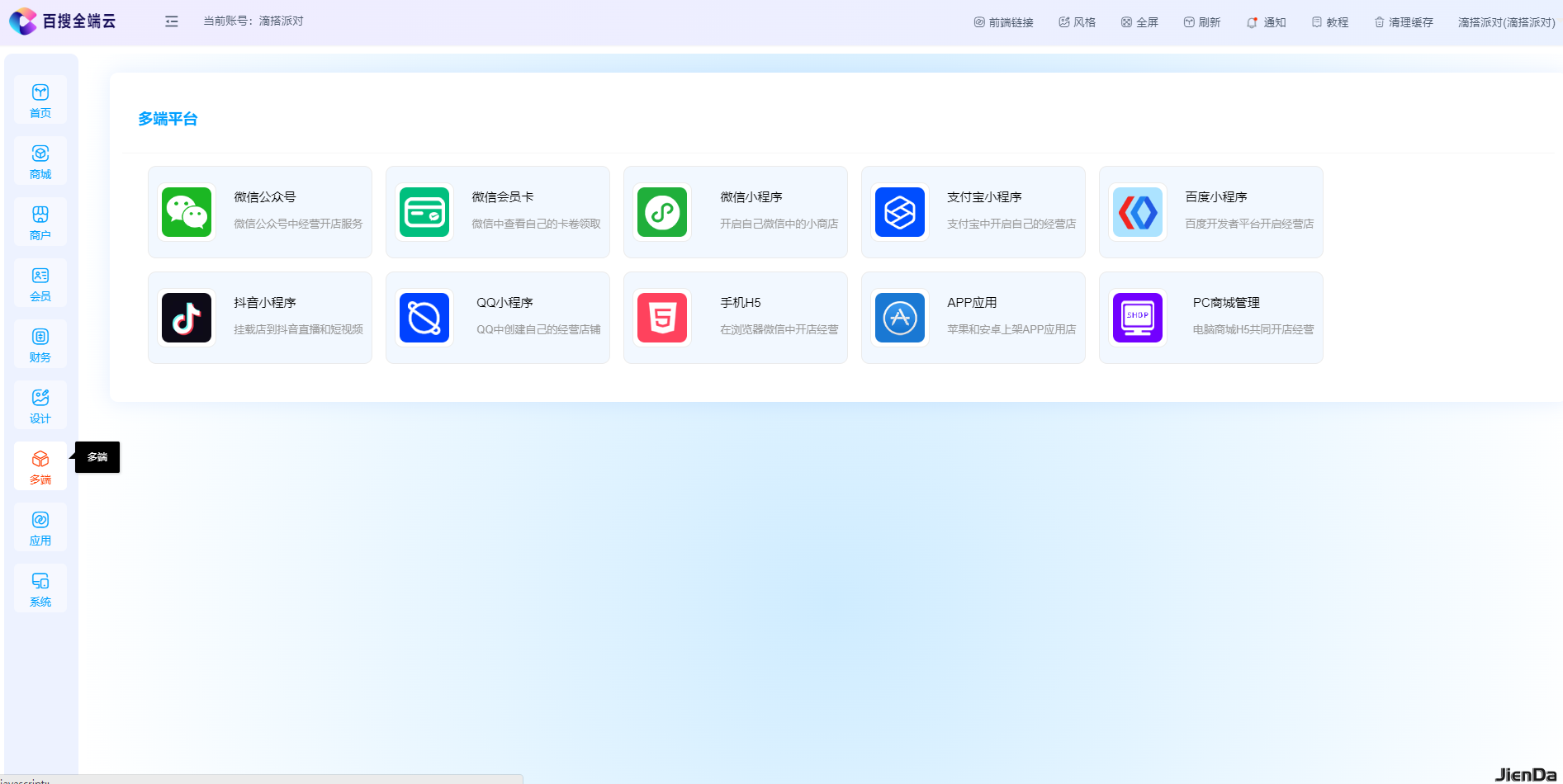Open the 应用 applications section
The width and height of the screenshot is (1563, 784).
click(x=40, y=527)
